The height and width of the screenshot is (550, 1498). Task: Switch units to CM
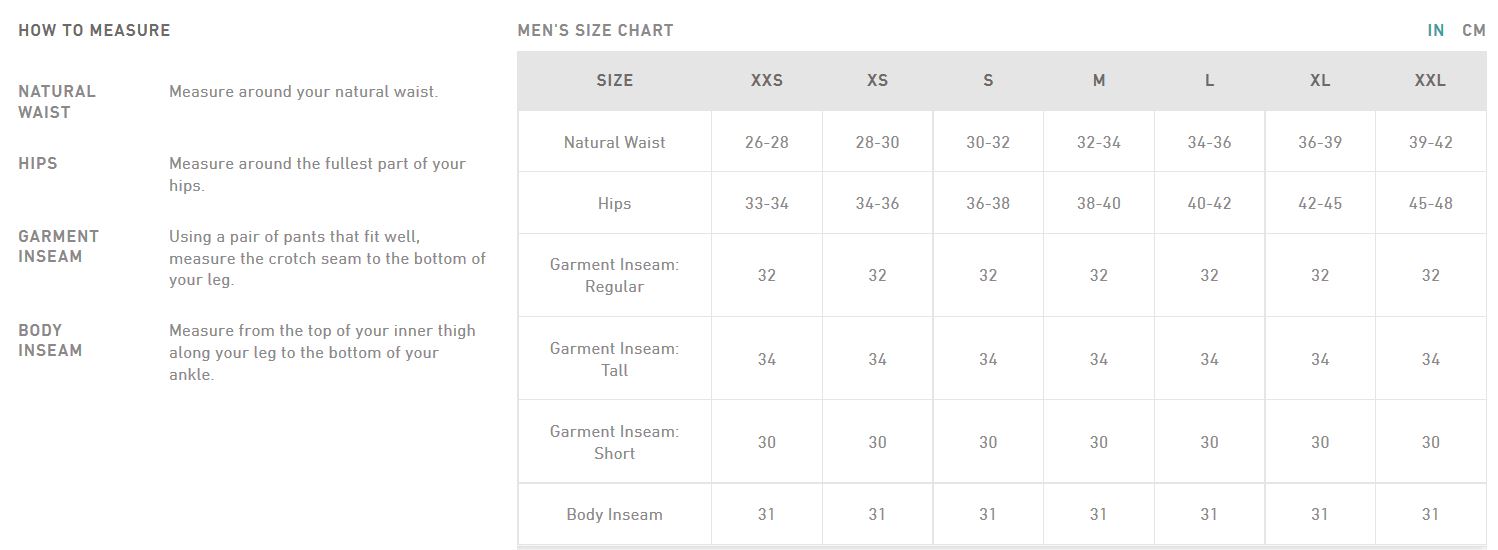pyautogui.click(x=1474, y=30)
